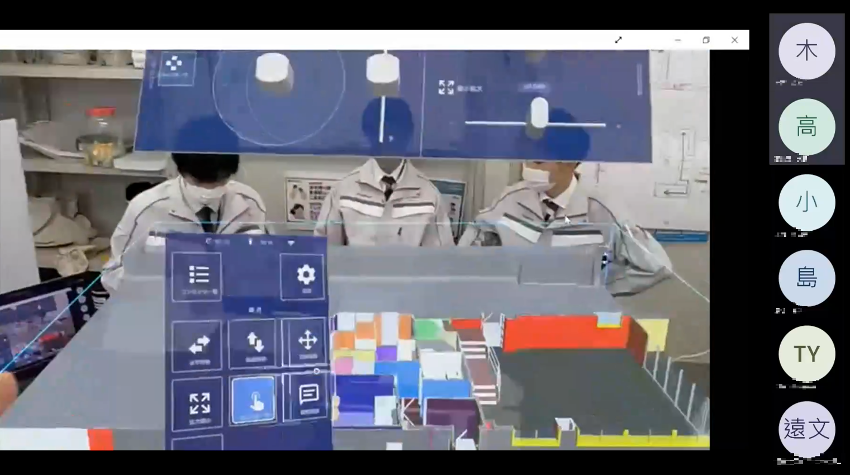850x476 pixels.
Task: Select the vertical up-down arrows tool
Action: (252, 342)
